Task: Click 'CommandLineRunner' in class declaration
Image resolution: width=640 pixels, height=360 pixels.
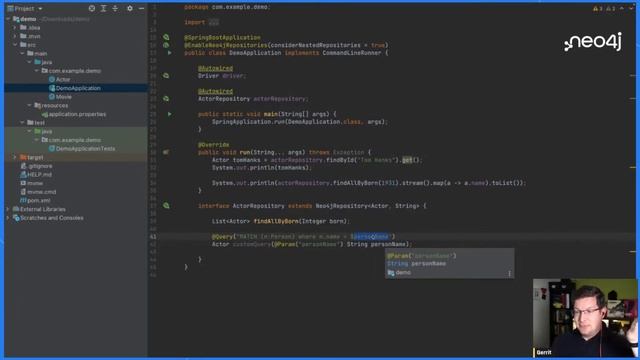Action: pyautogui.click(x=352, y=53)
